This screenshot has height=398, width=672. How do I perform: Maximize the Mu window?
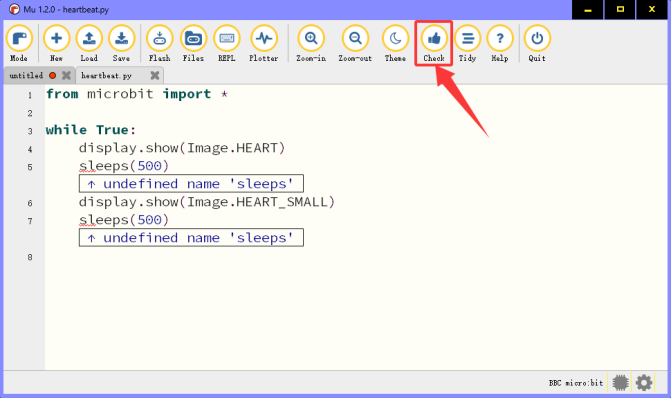(x=620, y=9)
